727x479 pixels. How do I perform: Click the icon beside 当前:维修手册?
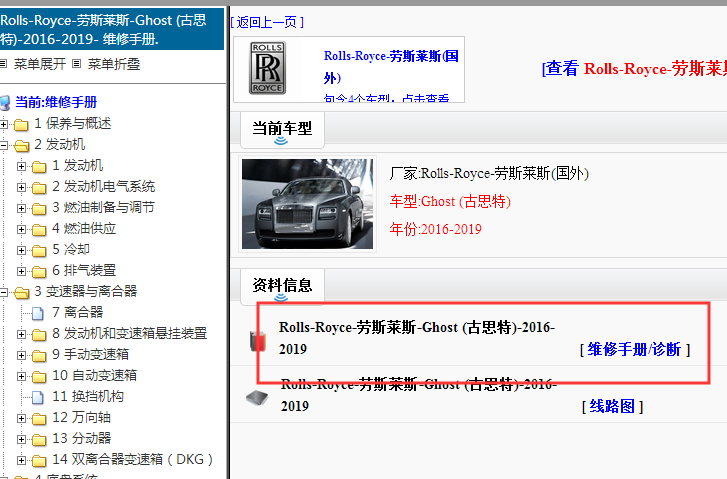point(5,102)
